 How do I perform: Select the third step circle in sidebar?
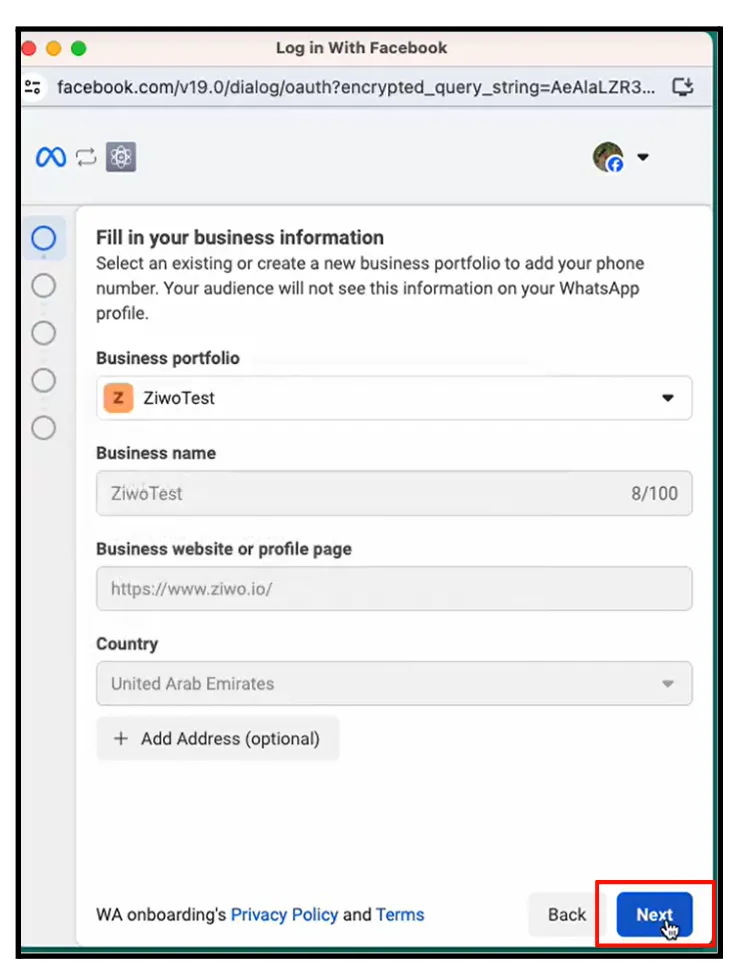pyautogui.click(x=43, y=333)
